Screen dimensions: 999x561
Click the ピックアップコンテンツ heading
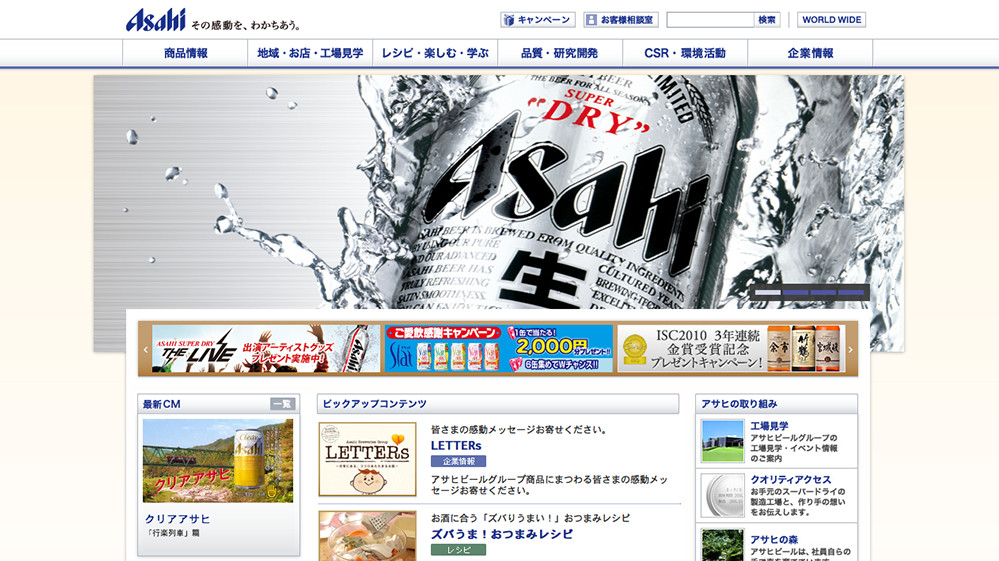[x=375, y=404]
